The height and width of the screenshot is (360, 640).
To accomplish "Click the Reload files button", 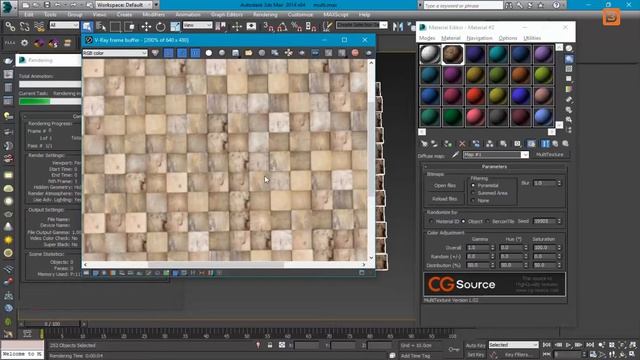I will tap(444, 199).
